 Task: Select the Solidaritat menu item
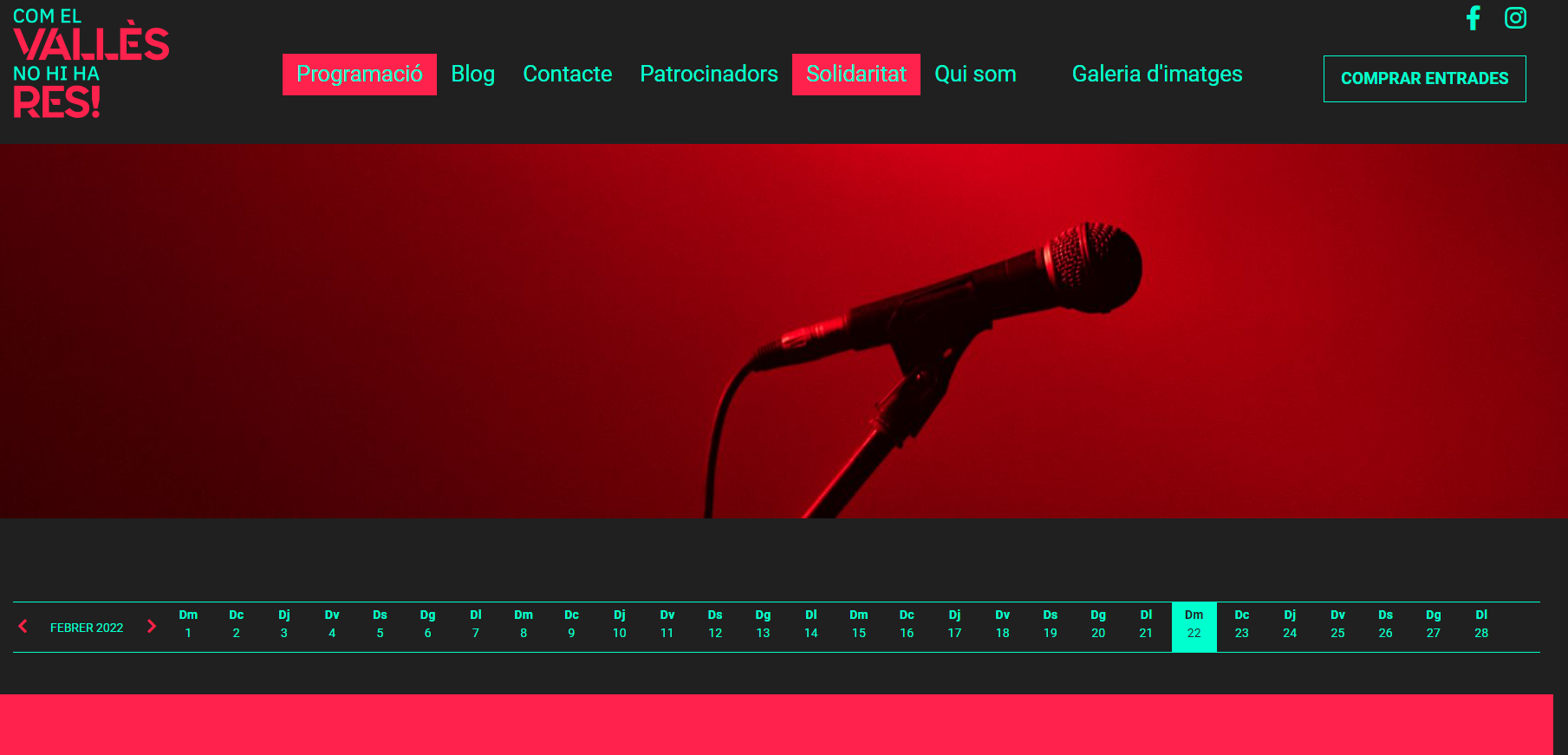pyautogui.click(x=856, y=75)
